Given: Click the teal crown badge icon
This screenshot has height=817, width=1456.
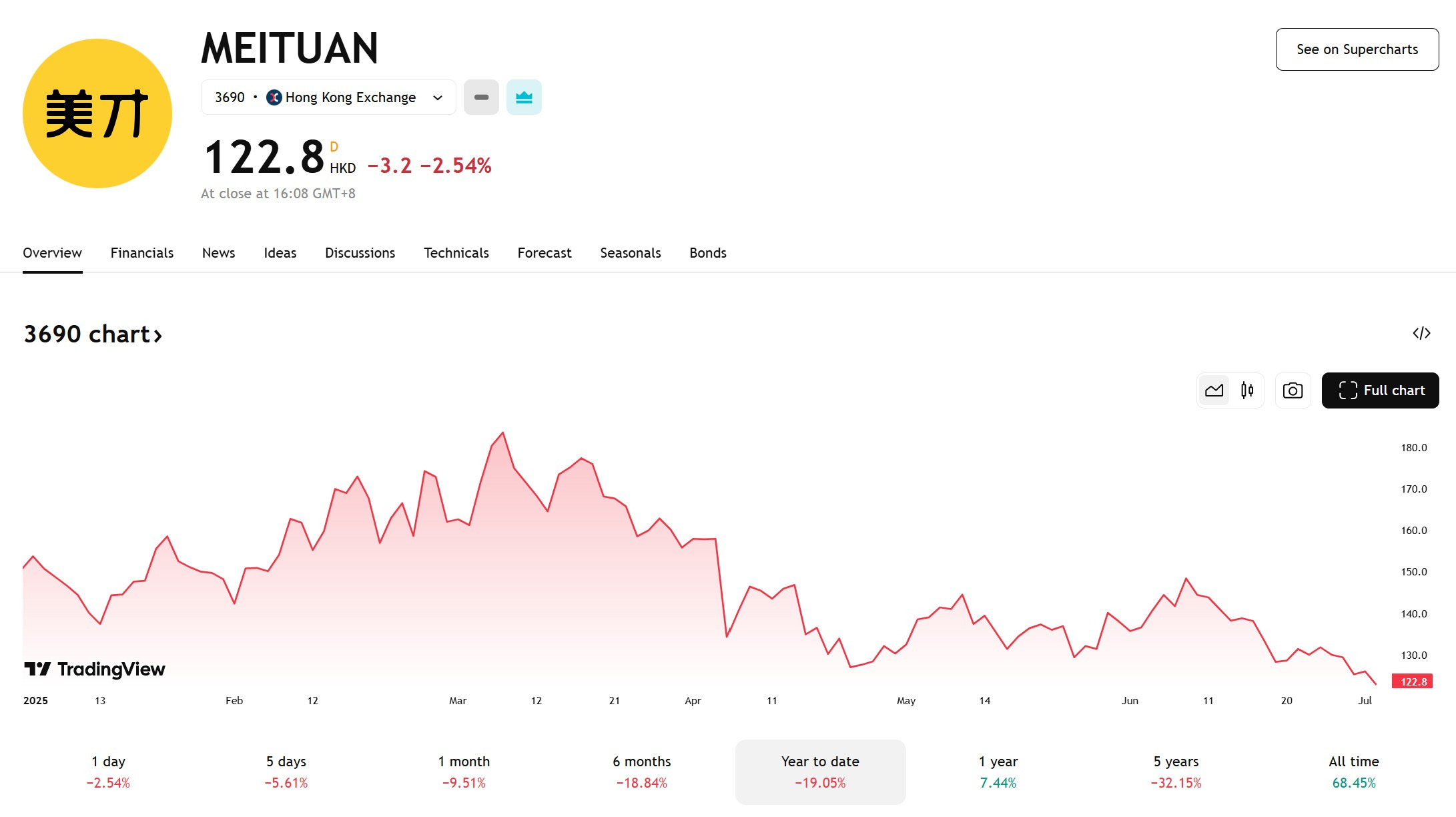Looking at the screenshot, I should [524, 97].
